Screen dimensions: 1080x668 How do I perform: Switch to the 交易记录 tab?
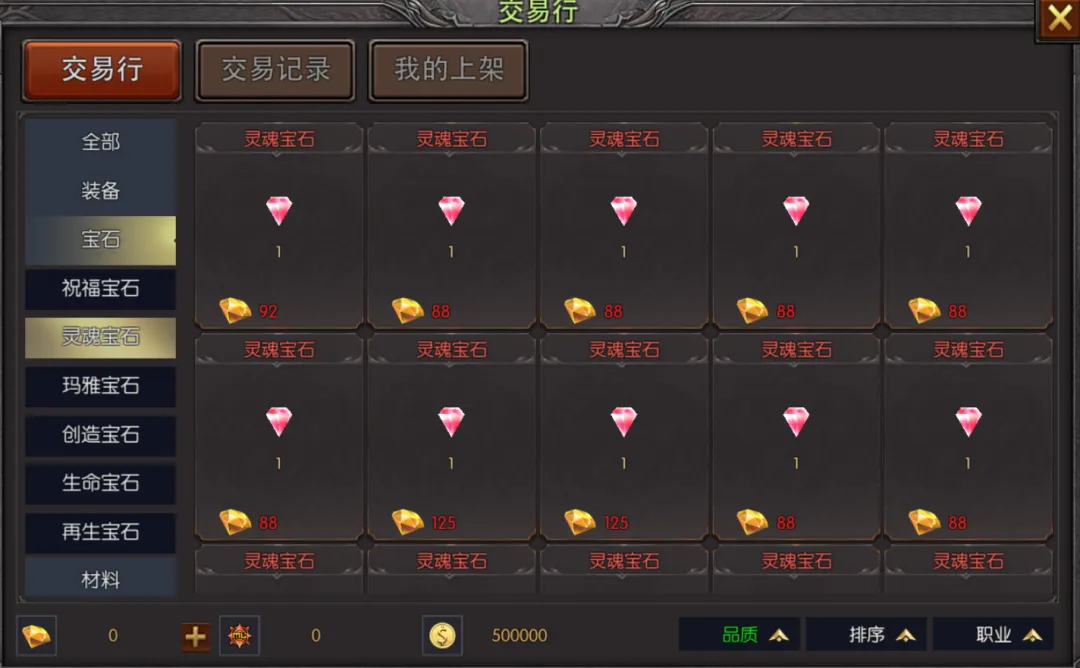tap(276, 70)
